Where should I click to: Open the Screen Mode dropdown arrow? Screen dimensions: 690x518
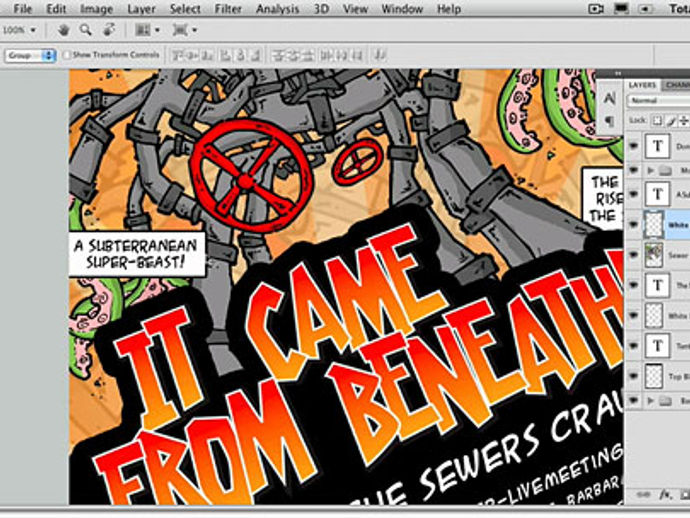pos(195,30)
